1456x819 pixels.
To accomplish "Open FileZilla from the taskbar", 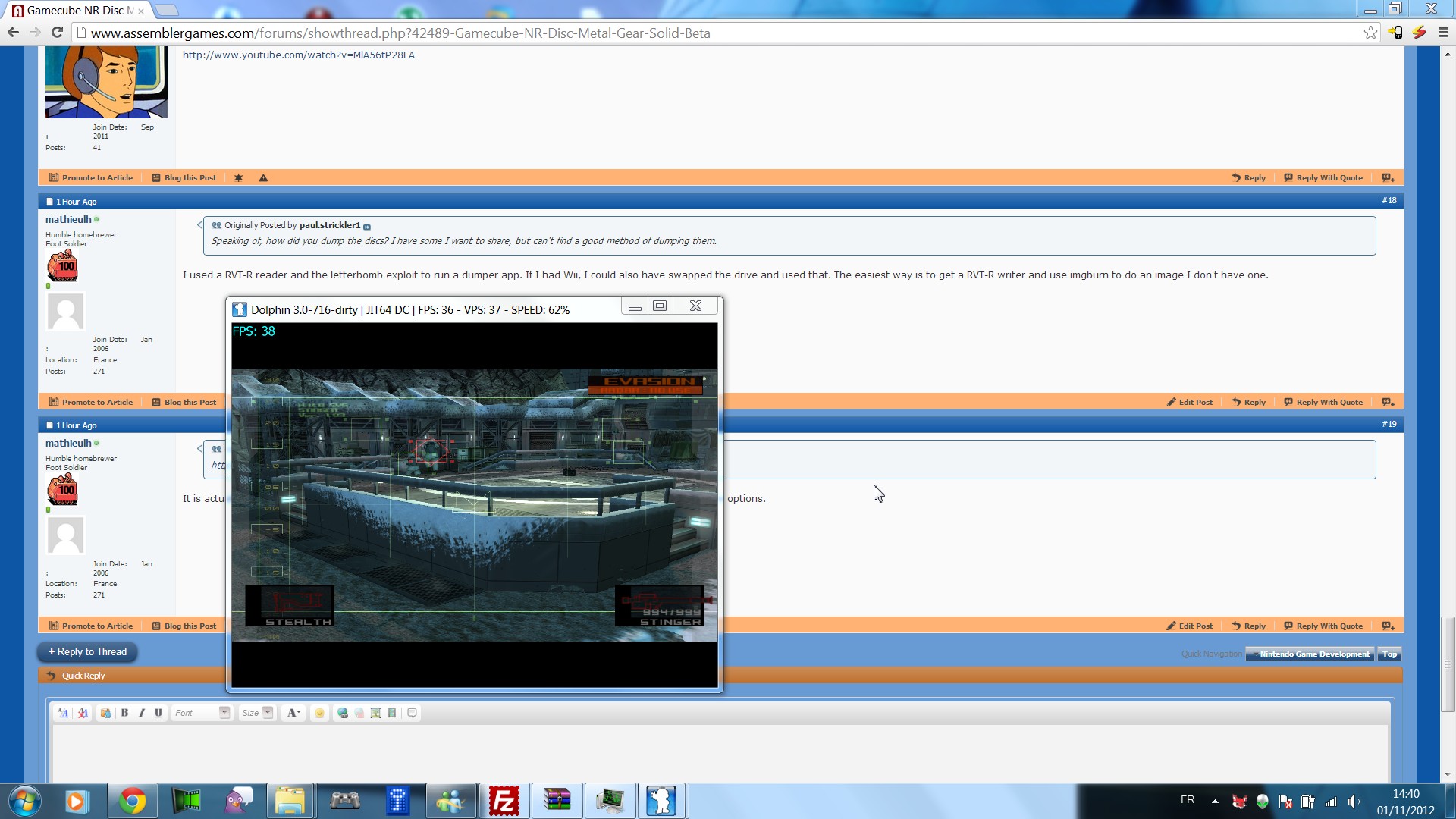I will coord(504,801).
